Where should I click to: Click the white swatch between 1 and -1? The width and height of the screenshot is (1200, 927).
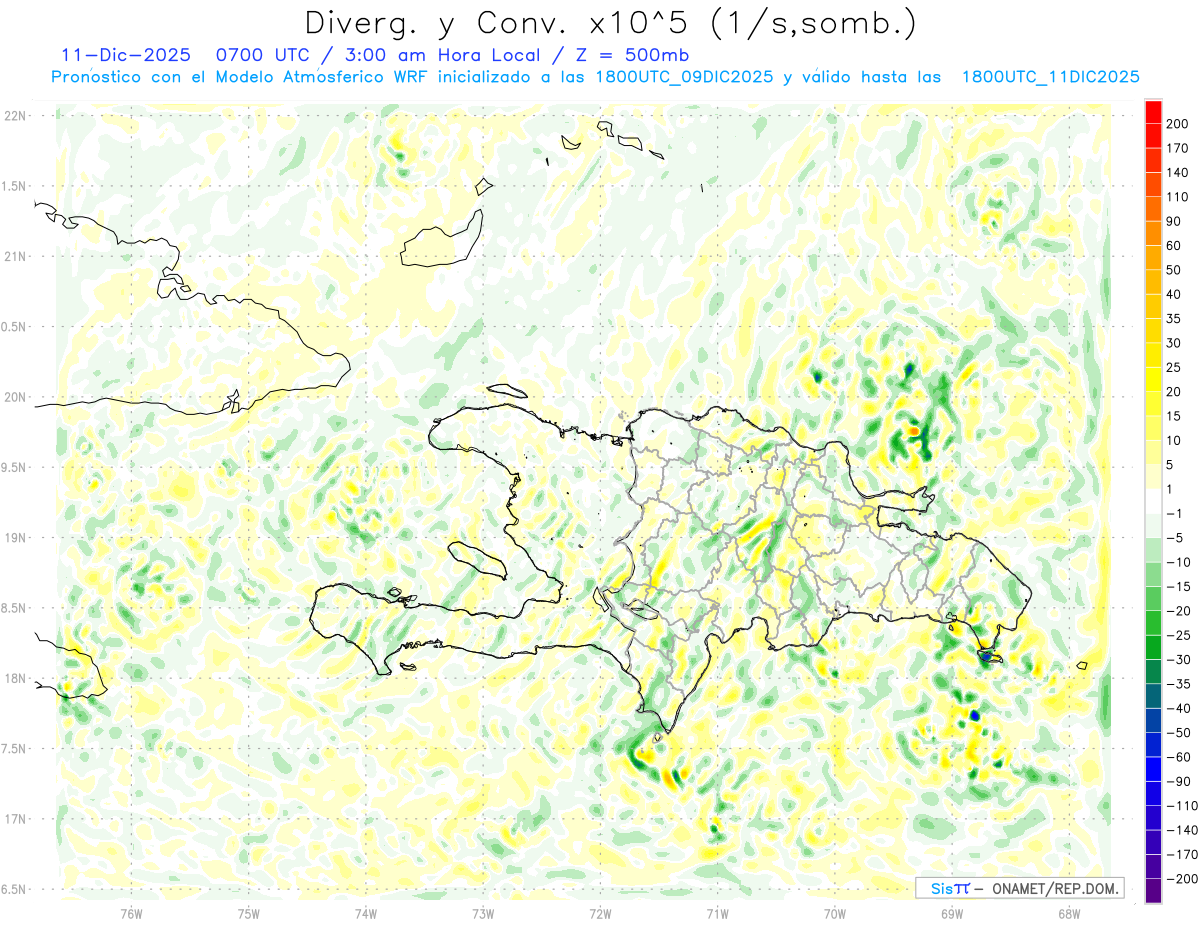1153,501
